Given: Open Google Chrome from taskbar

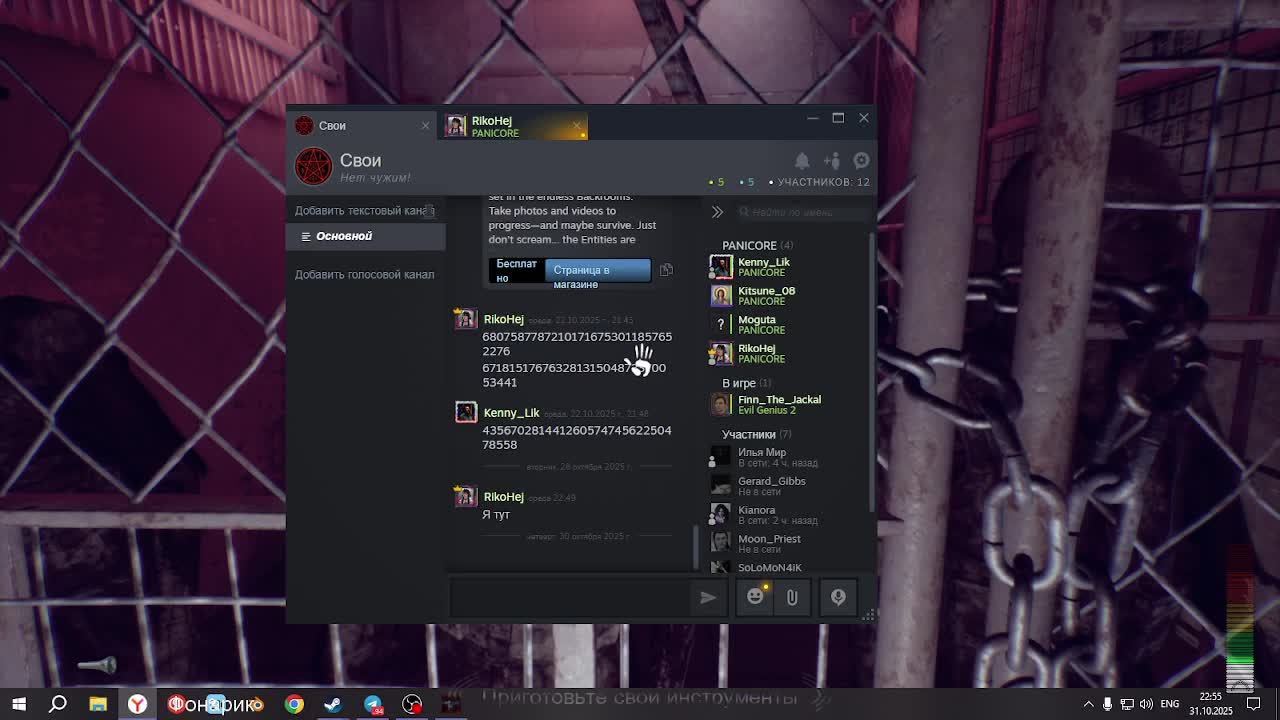Looking at the screenshot, I should 294,704.
